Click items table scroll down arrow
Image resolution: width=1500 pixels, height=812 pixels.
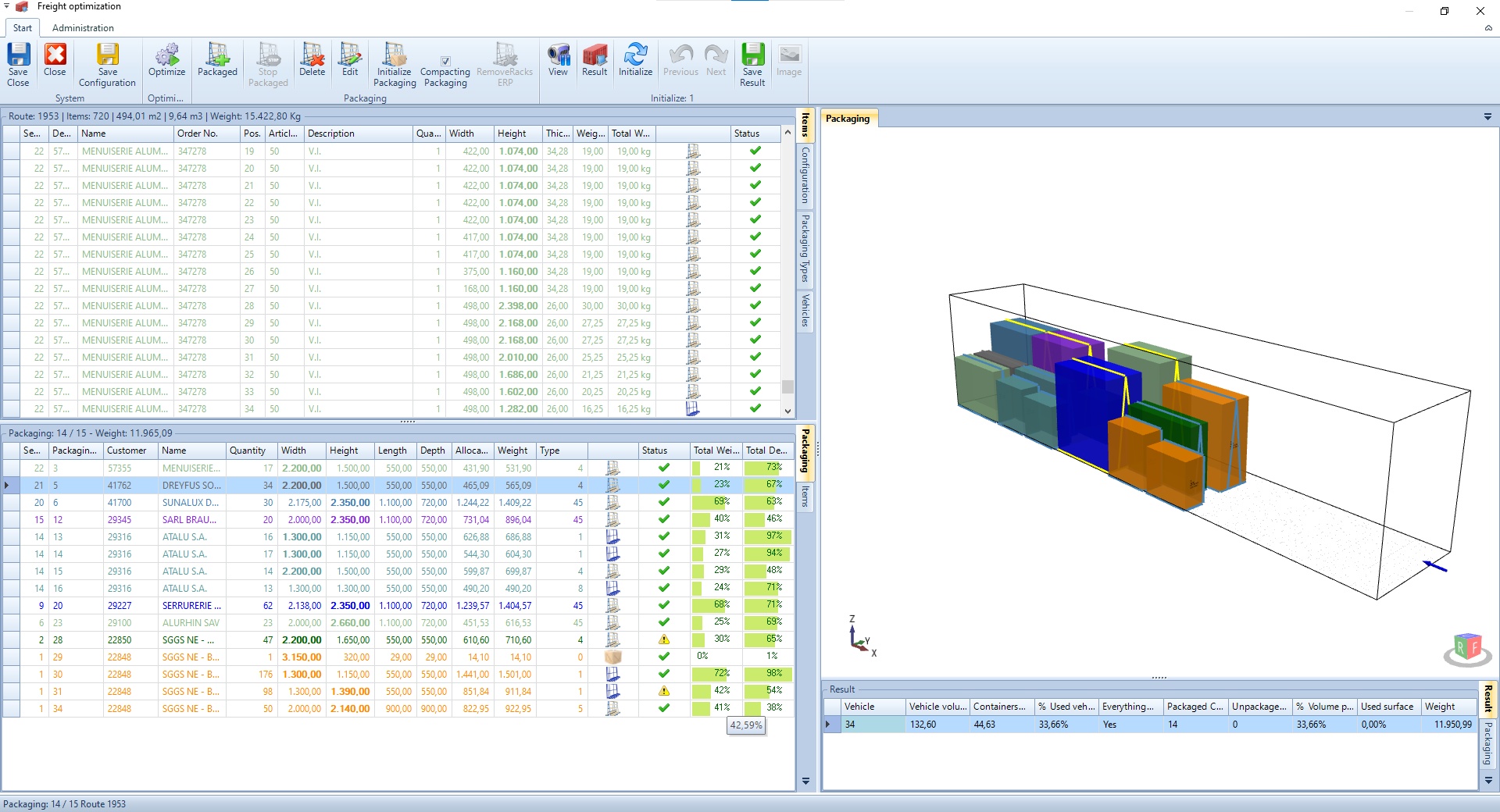787,411
